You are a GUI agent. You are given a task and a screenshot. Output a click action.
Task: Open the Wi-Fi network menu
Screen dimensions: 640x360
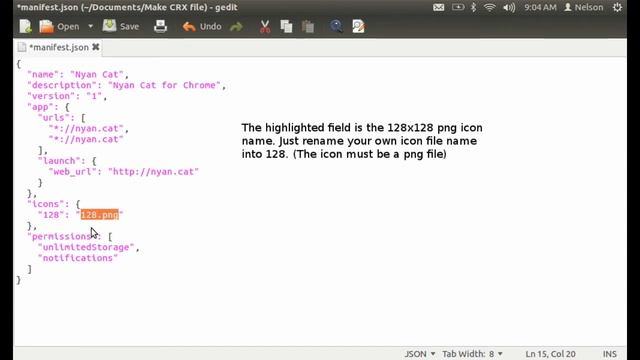click(489, 7)
